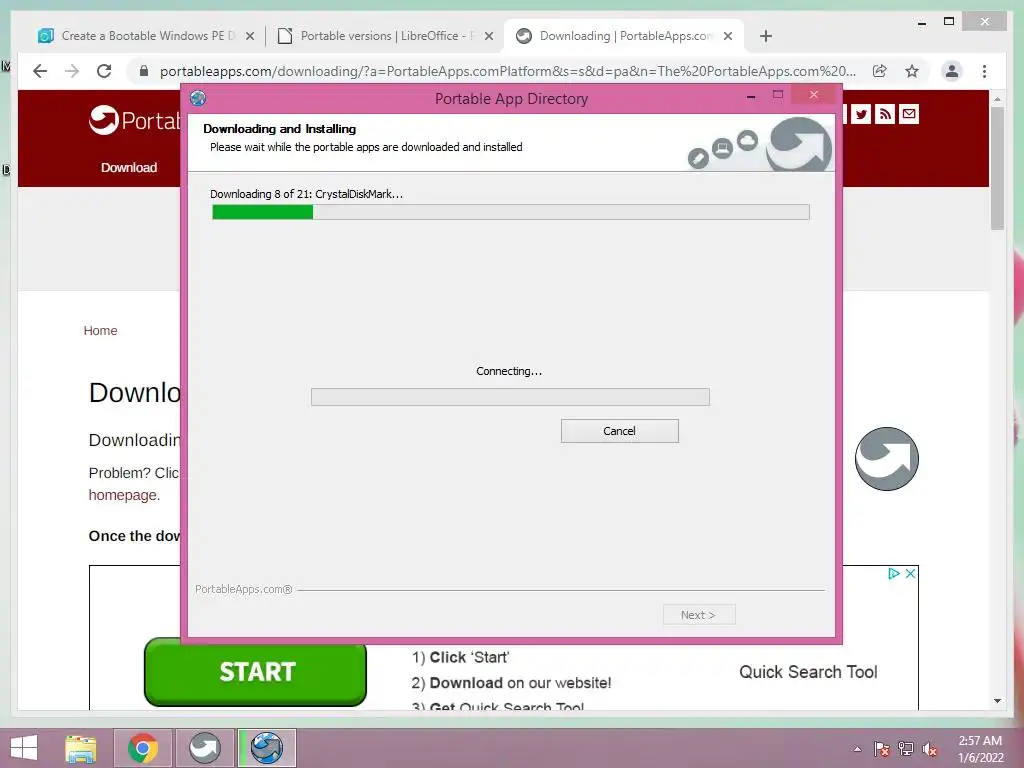Click the large PortableApps logo on page
The width and height of the screenshot is (1024, 768).
887,458
